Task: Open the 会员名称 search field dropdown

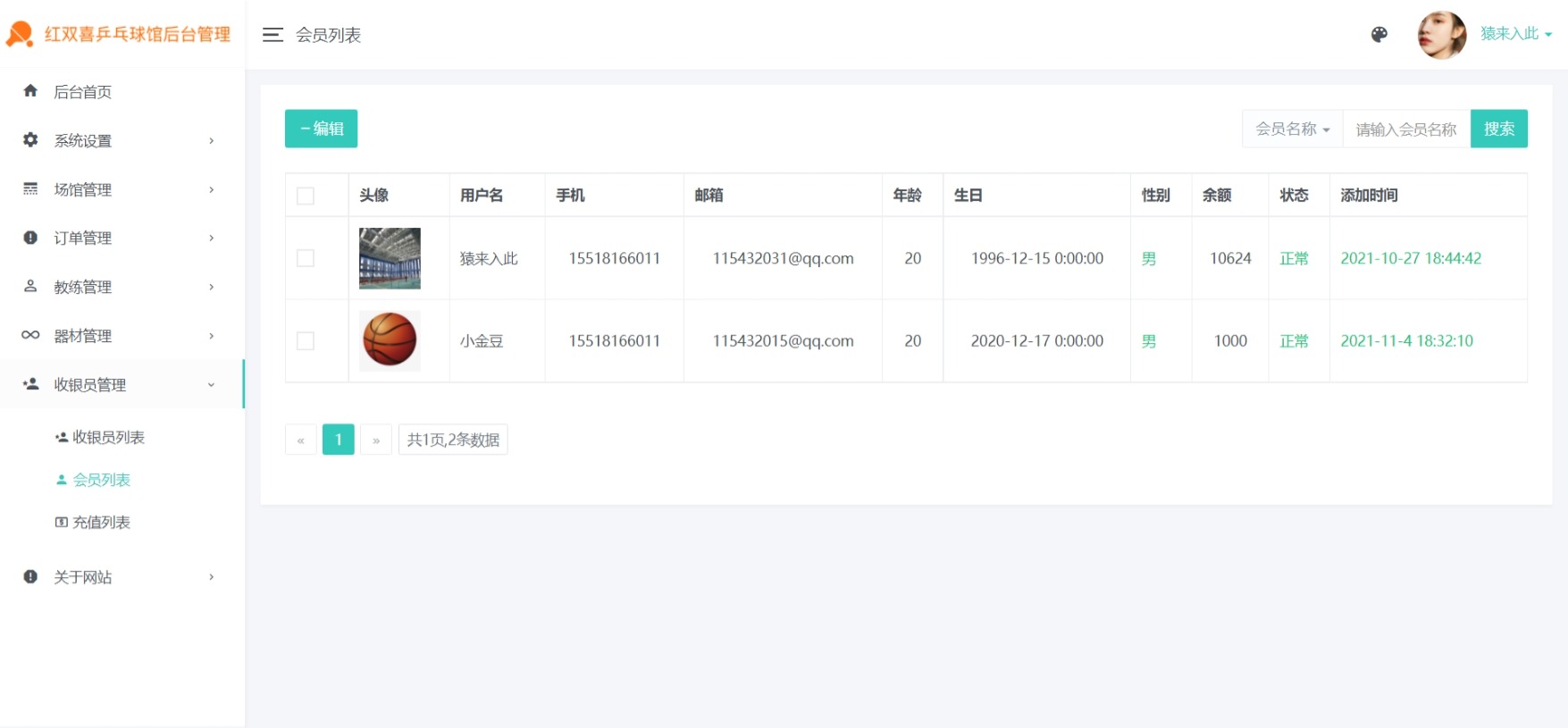Action: 1293,129
